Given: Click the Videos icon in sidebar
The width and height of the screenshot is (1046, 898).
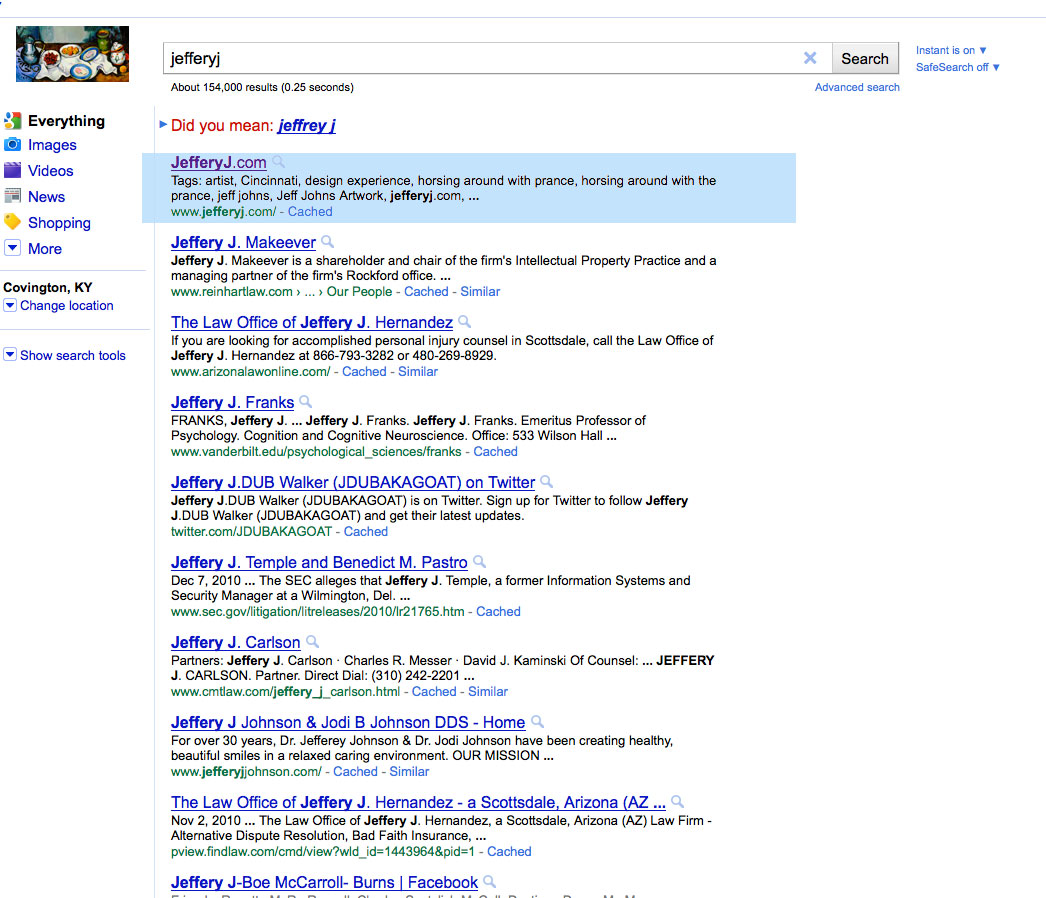Looking at the screenshot, I should pyautogui.click(x=12, y=171).
